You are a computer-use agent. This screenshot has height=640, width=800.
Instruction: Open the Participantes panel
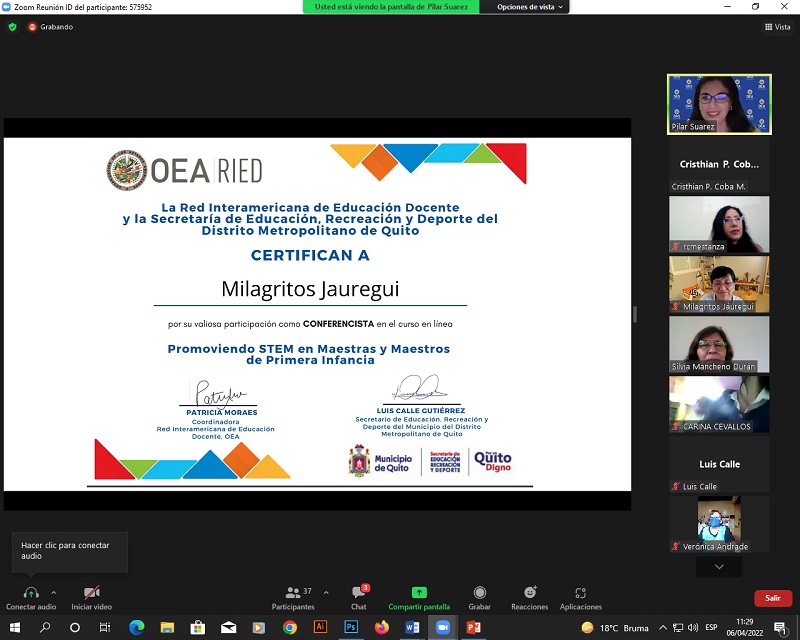tap(293, 598)
